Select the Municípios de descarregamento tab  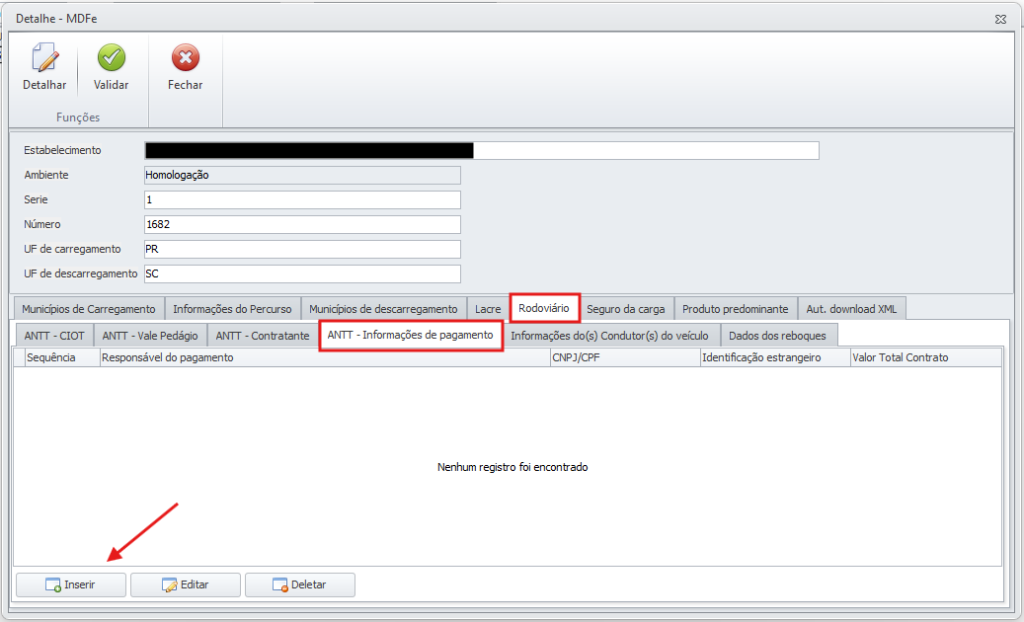tap(383, 309)
